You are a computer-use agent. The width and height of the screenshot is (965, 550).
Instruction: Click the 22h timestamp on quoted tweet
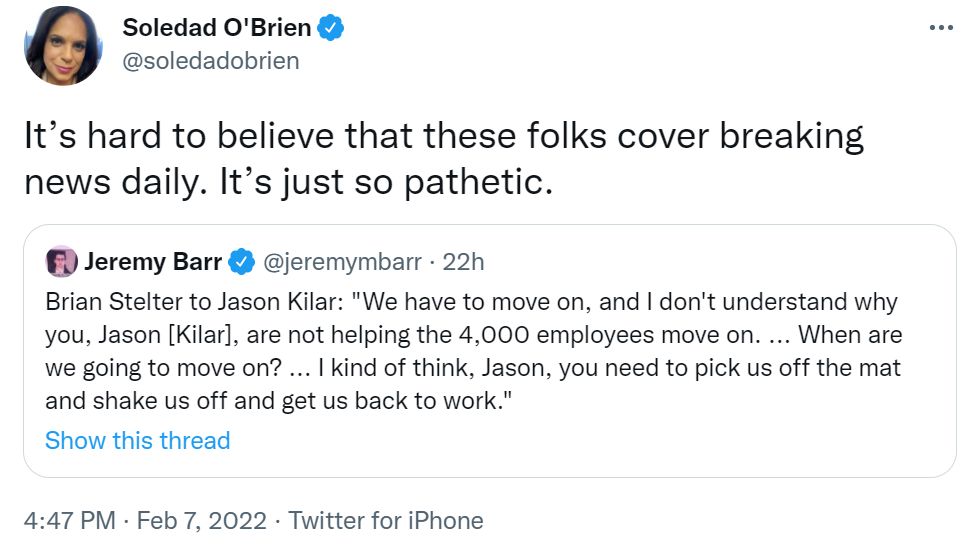coord(463,262)
